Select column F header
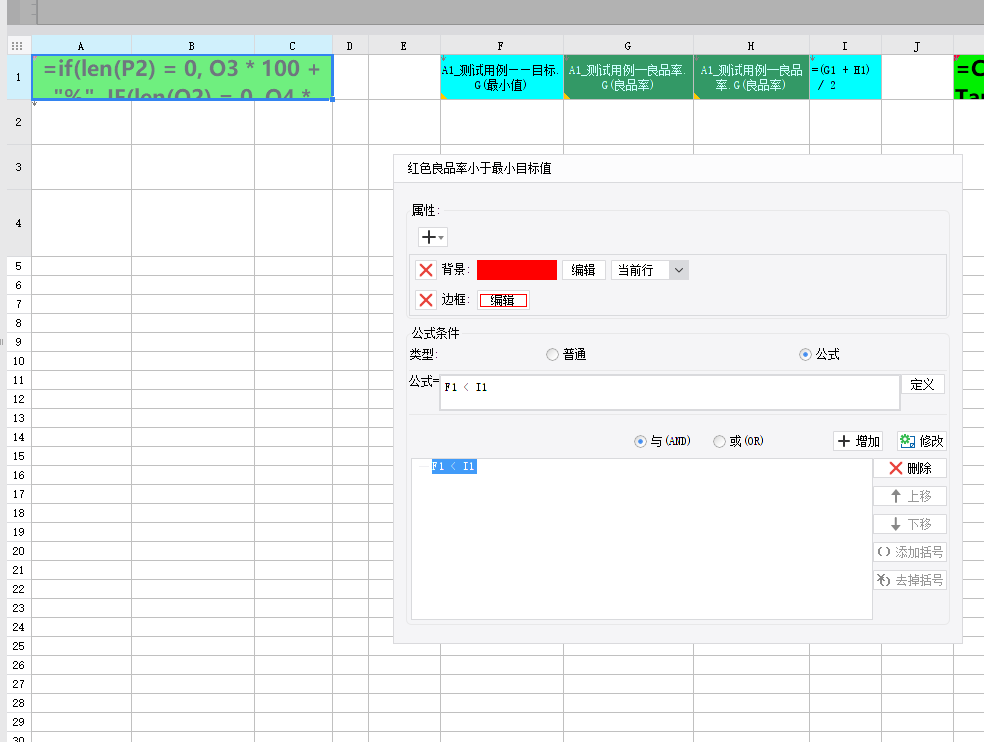984x742 pixels. tap(501, 46)
